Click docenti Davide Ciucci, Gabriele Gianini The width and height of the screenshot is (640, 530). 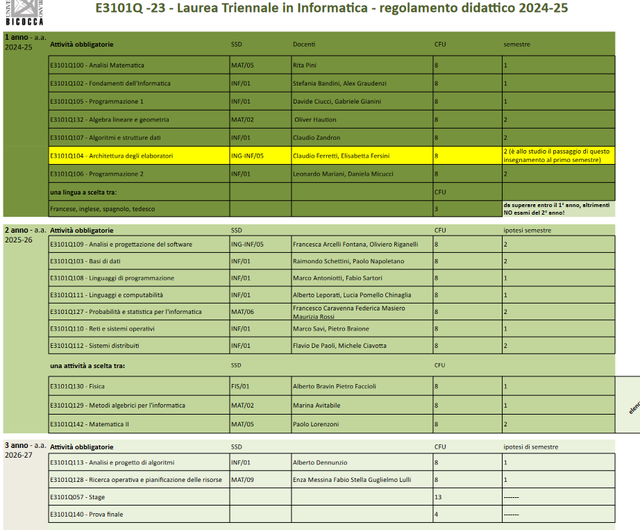(x=362, y=101)
